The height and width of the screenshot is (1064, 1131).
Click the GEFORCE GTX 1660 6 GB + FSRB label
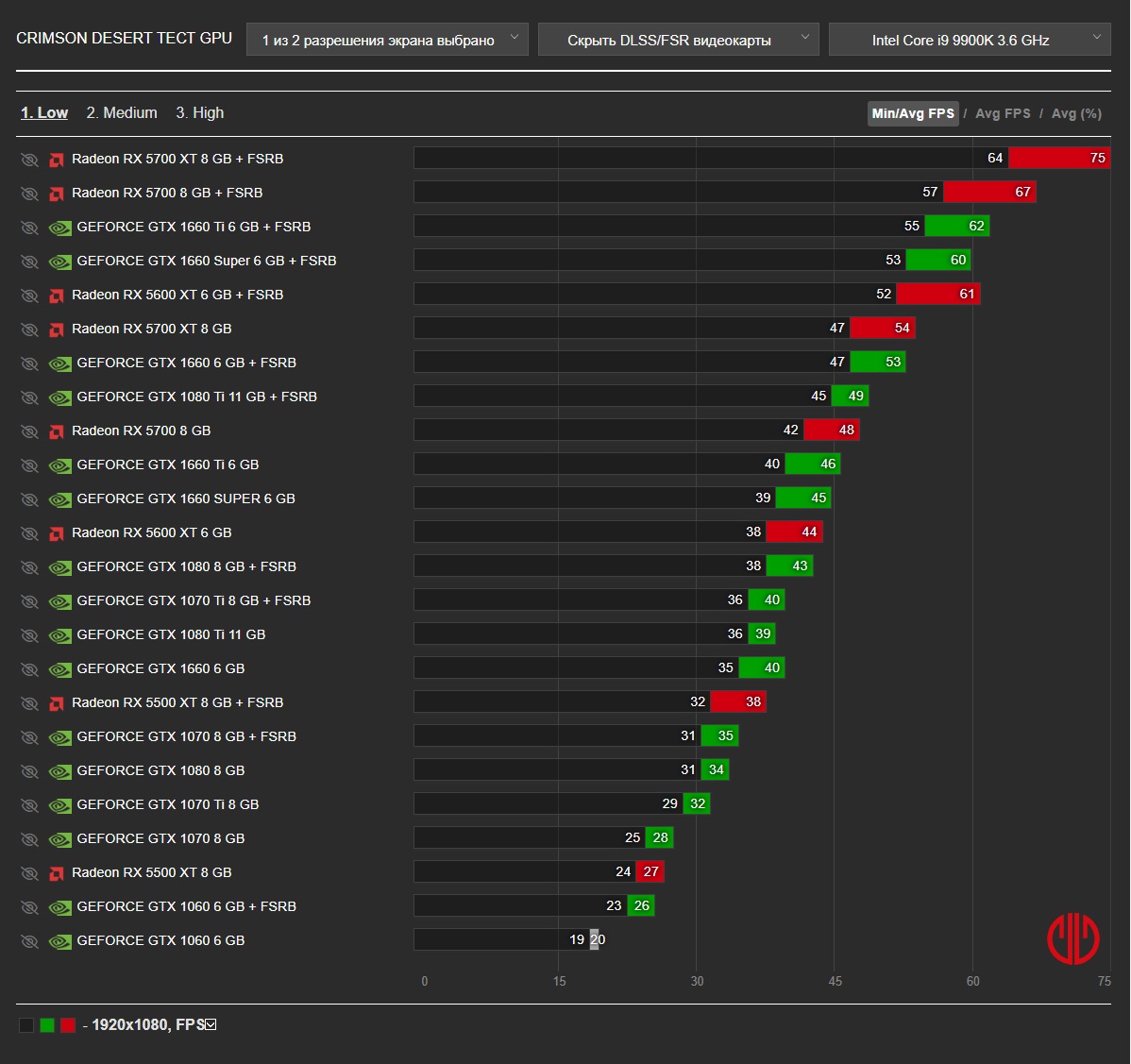[186, 363]
